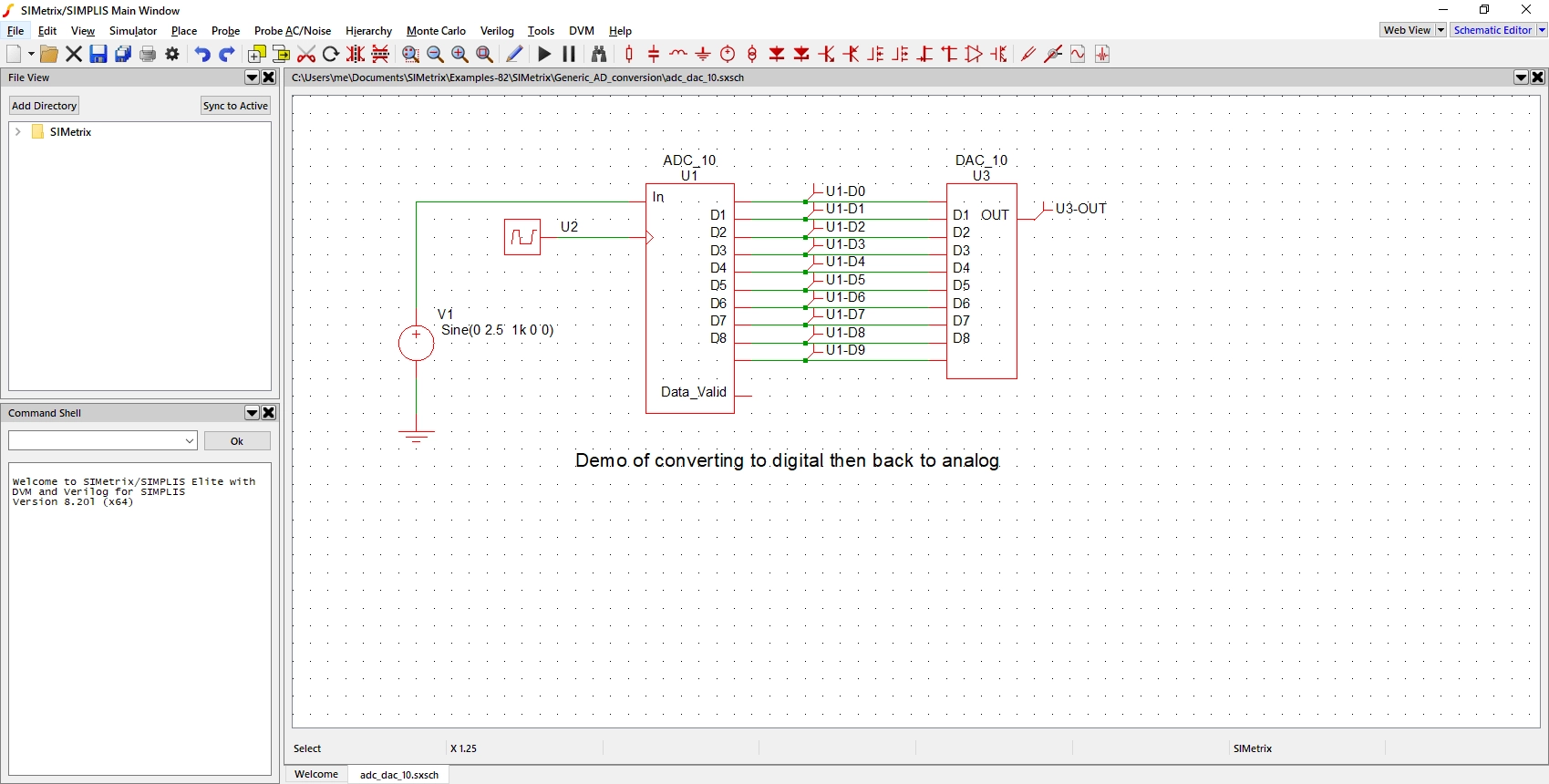
Task: Open the Verilog menu
Action: tap(497, 31)
